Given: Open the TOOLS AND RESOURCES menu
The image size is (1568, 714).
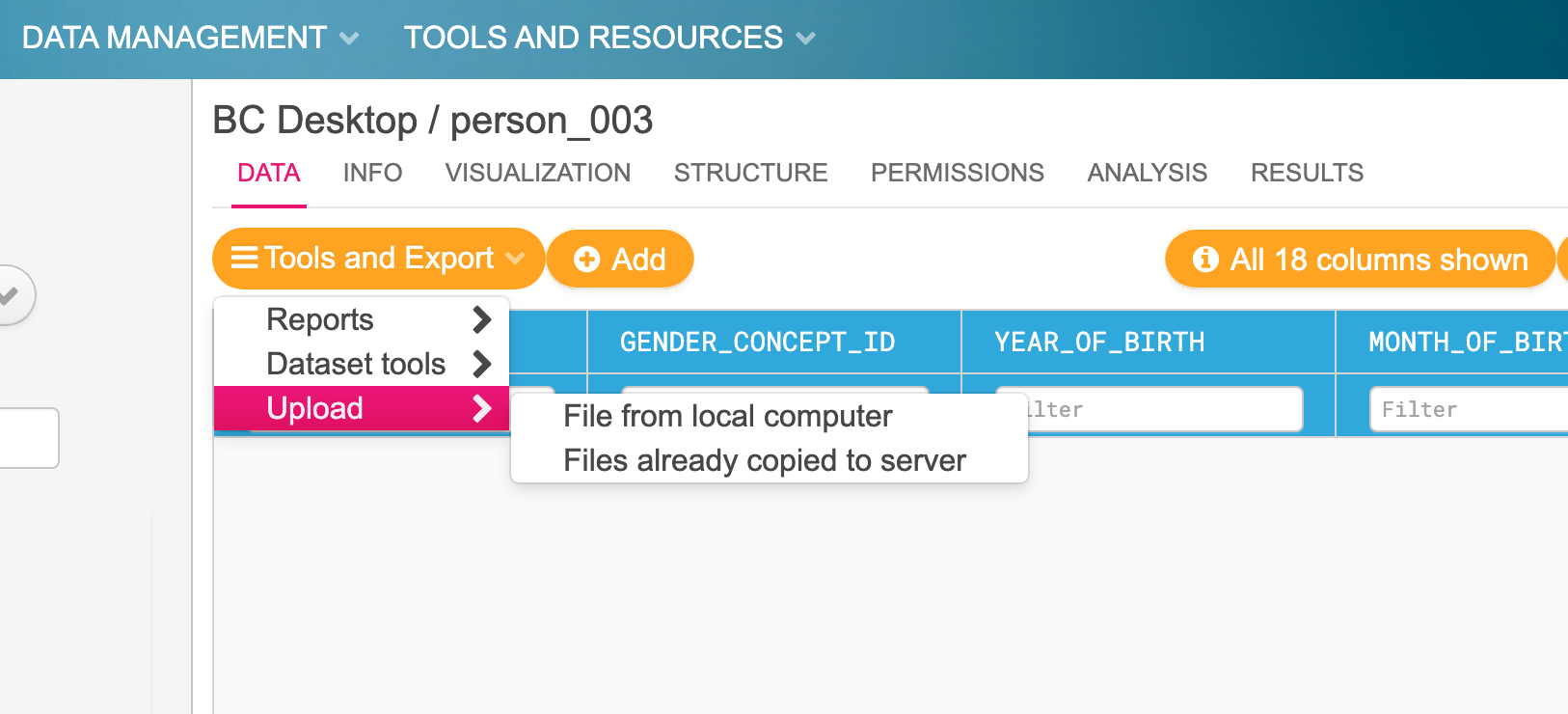Looking at the screenshot, I should 609,38.
